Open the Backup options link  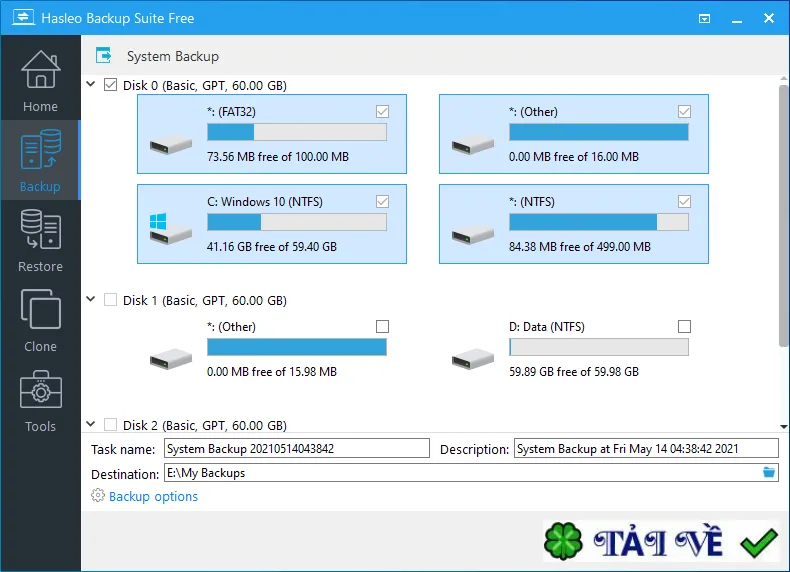coord(153,496)
